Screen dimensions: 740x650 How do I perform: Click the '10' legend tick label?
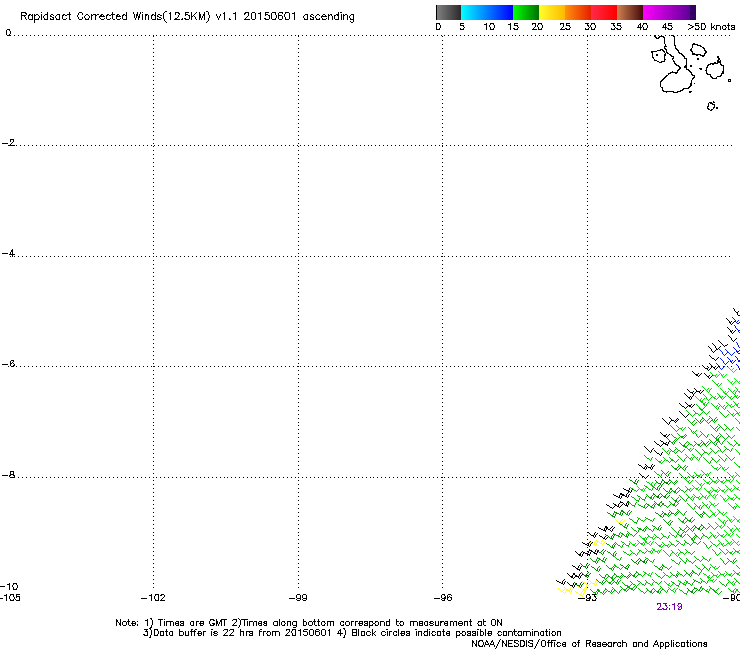pyautogui.click(x=489, y=27)
